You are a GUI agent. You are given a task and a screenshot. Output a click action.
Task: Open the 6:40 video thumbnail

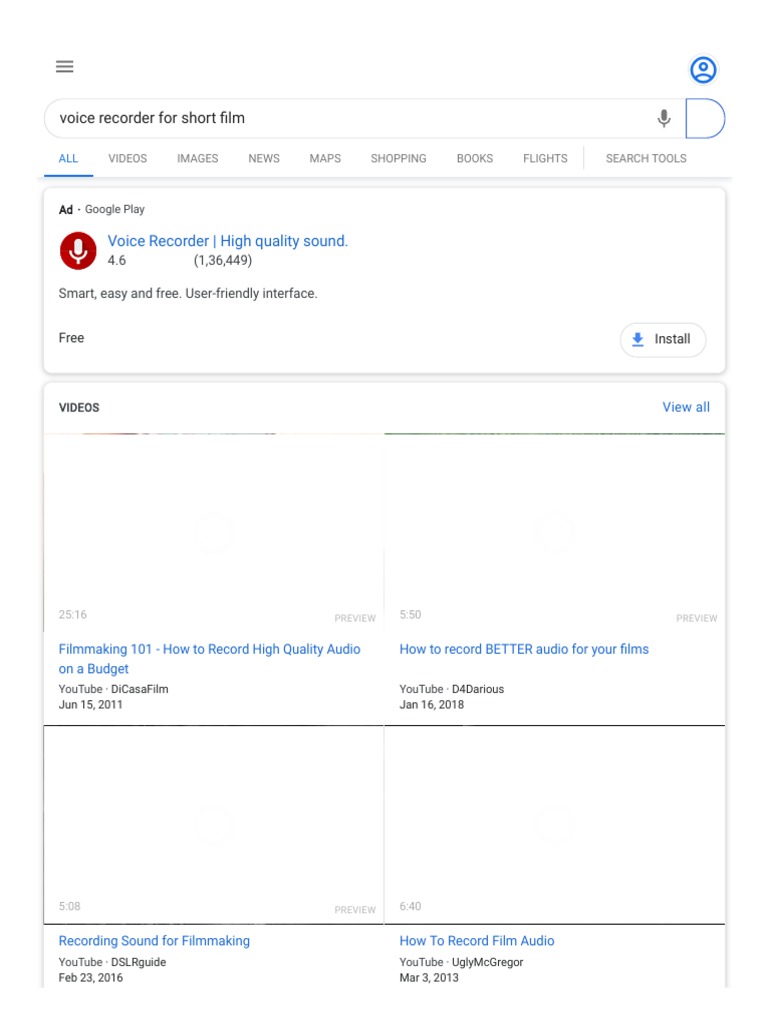point(554,824)
